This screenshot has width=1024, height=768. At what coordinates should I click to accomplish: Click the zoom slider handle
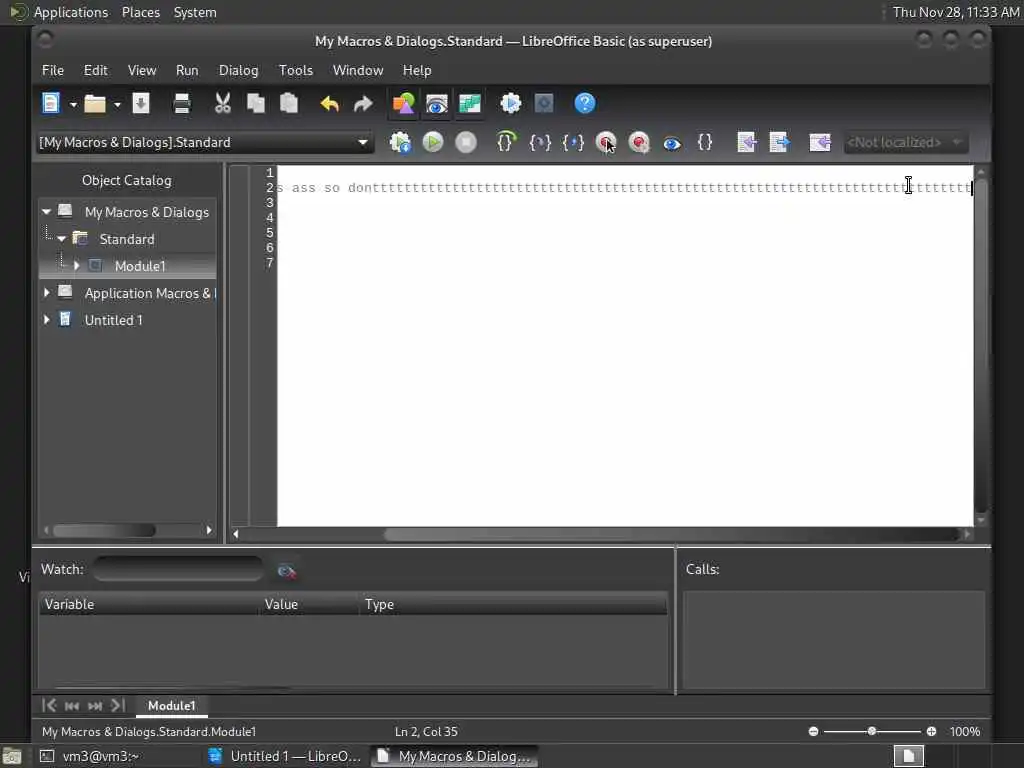(871, 731)
